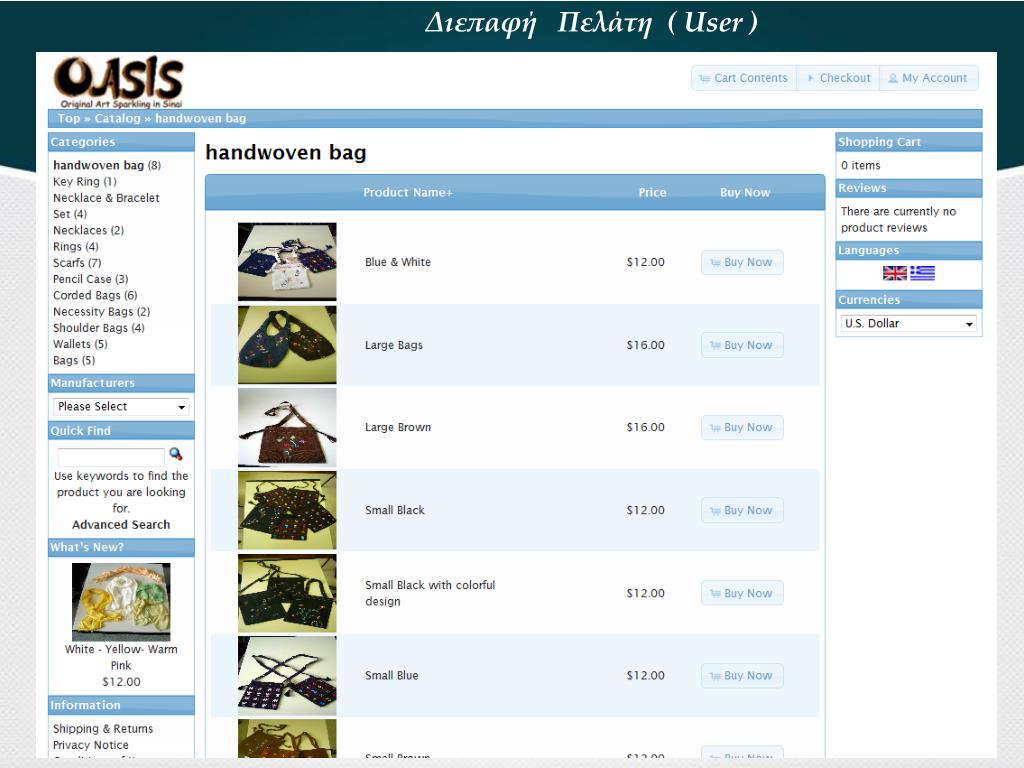Sort by Price column header
Screen dimensions: 1024x768
652,193
